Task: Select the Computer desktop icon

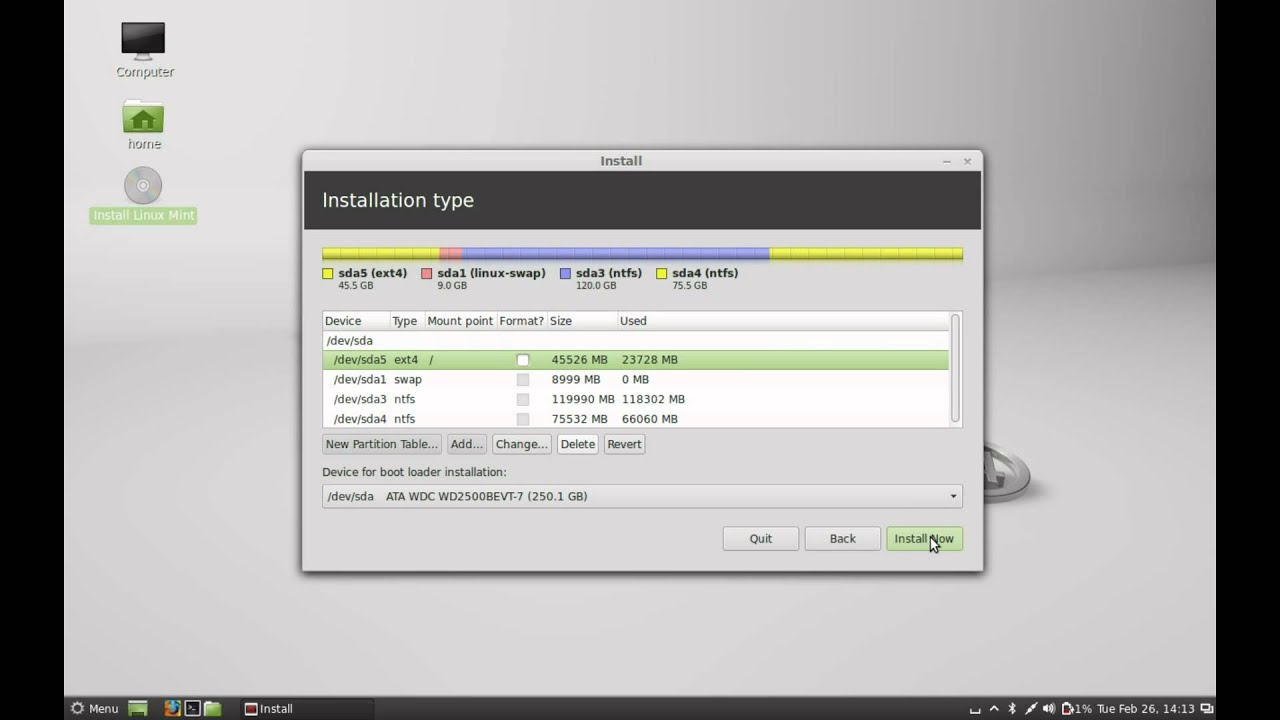Action: [x=144, y=50]
